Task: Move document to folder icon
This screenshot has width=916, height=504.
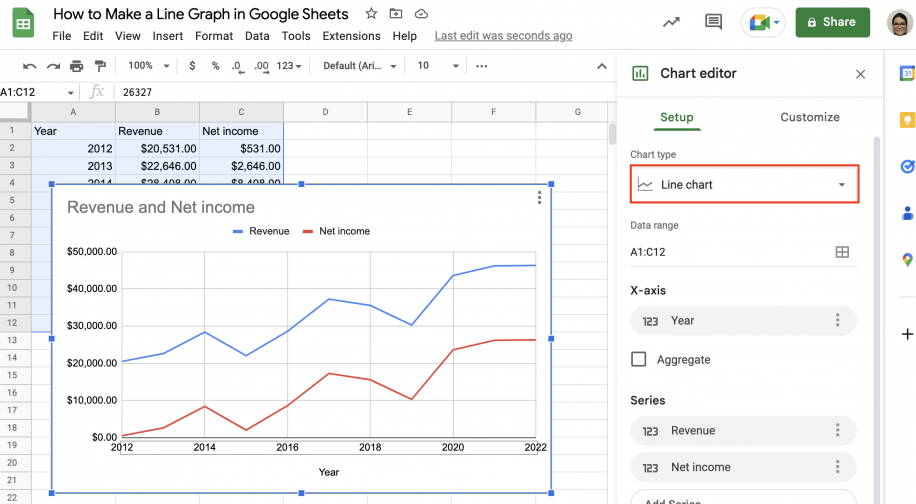Action: click(396, 13)
